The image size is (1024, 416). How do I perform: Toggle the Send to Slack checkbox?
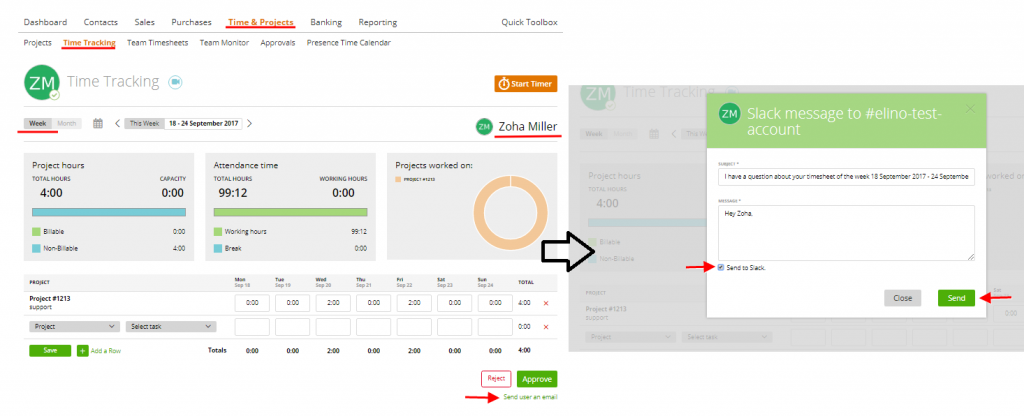(x=721, y=268)
